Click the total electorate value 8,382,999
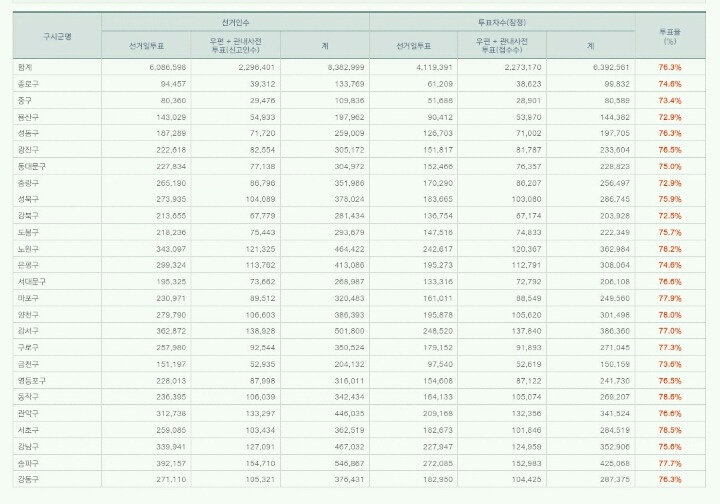 point(346,67)
